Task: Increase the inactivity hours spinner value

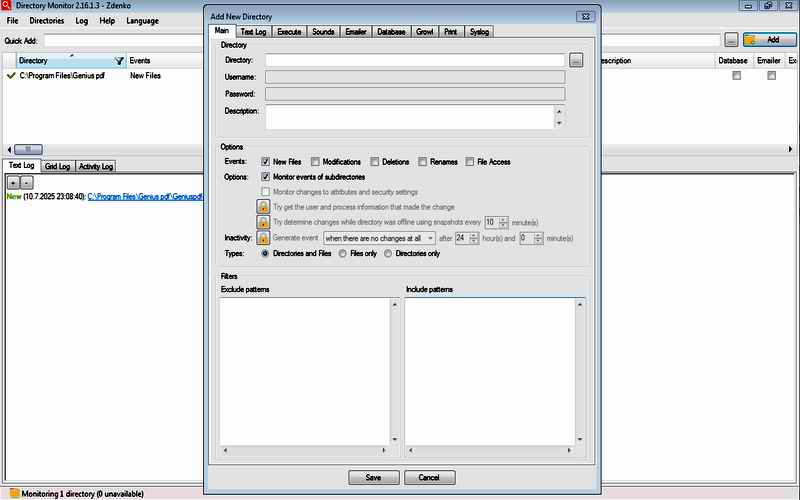Action: point(473,236)
